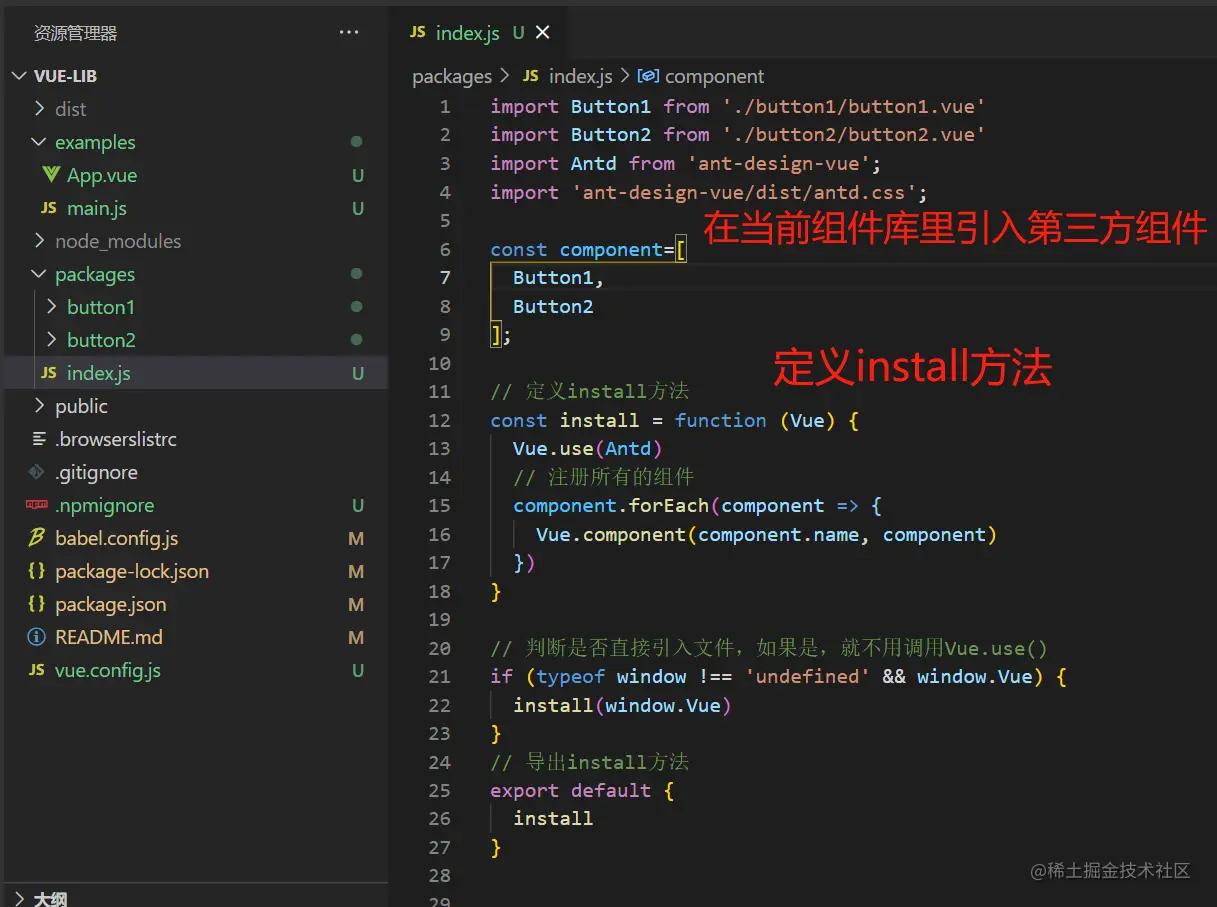Click line number 12 in the gutter
The height and width of the screenshot is (907, 1217).
[439, 420]
